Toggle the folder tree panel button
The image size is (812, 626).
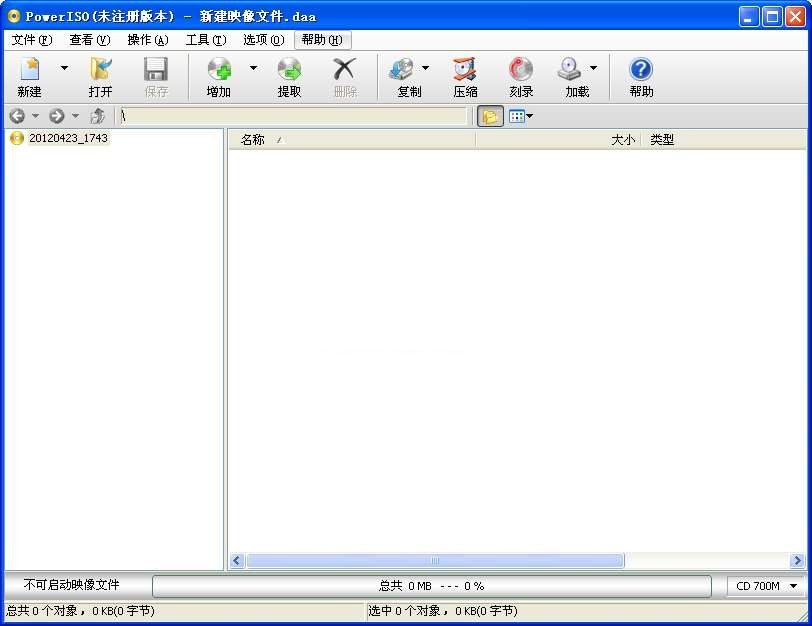pos(490,117)
